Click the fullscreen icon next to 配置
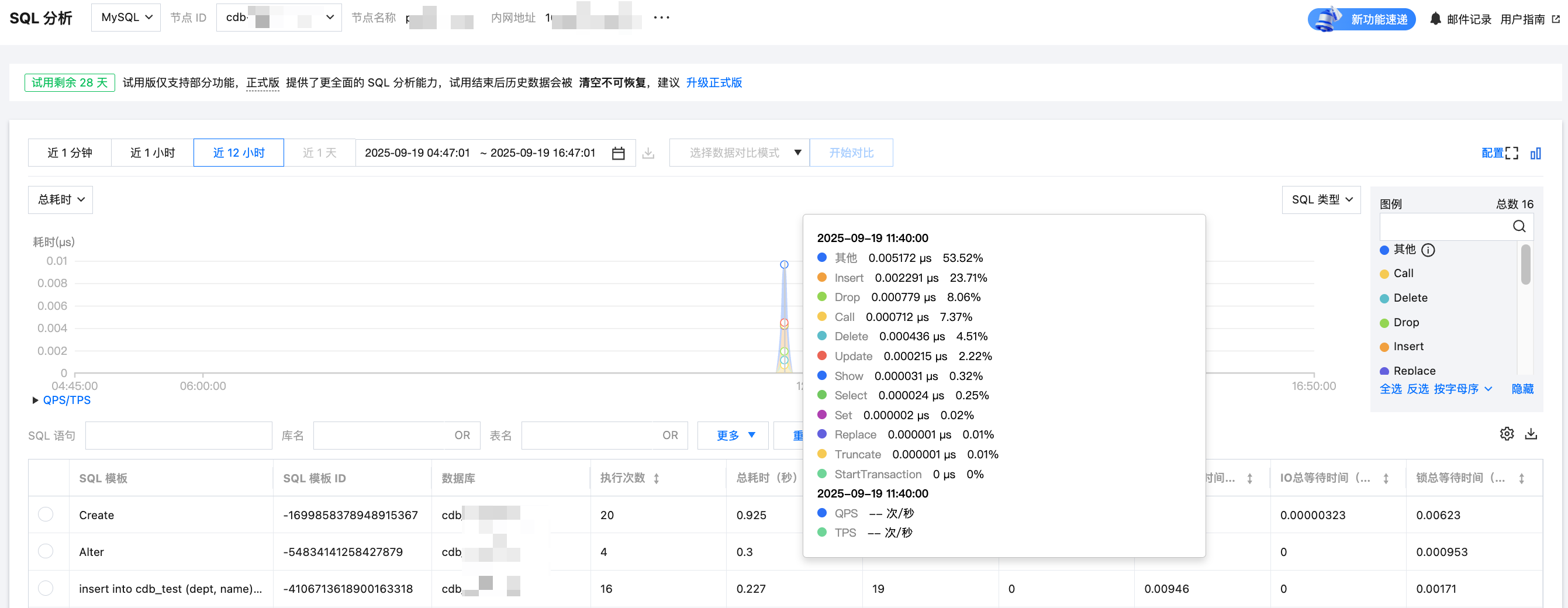1568x608 pixels. tap(1511, 153)
